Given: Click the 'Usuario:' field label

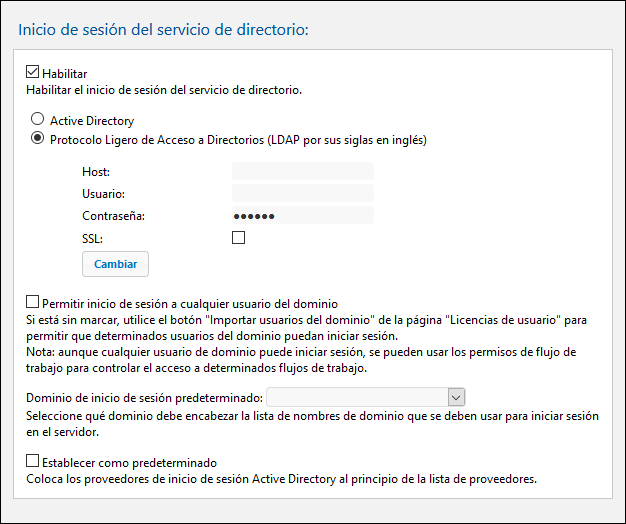Looking at the screenshot, I should tap(103, 193).
